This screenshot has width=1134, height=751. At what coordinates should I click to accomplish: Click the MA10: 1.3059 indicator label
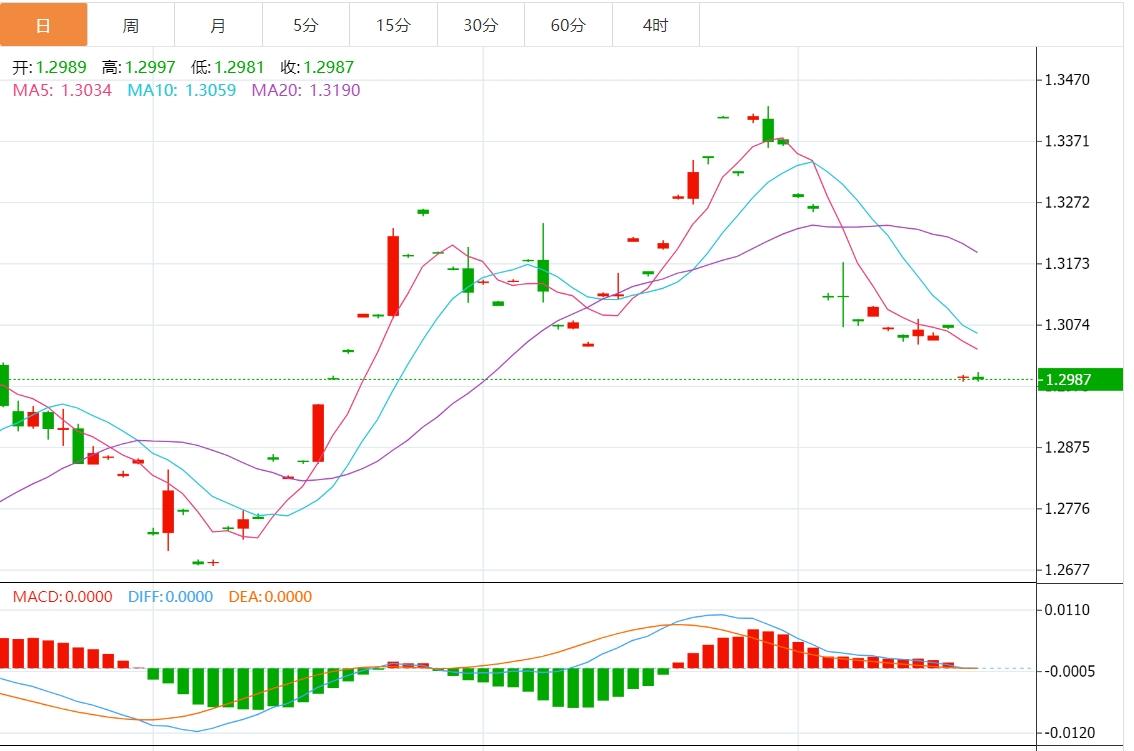point(181,90)
